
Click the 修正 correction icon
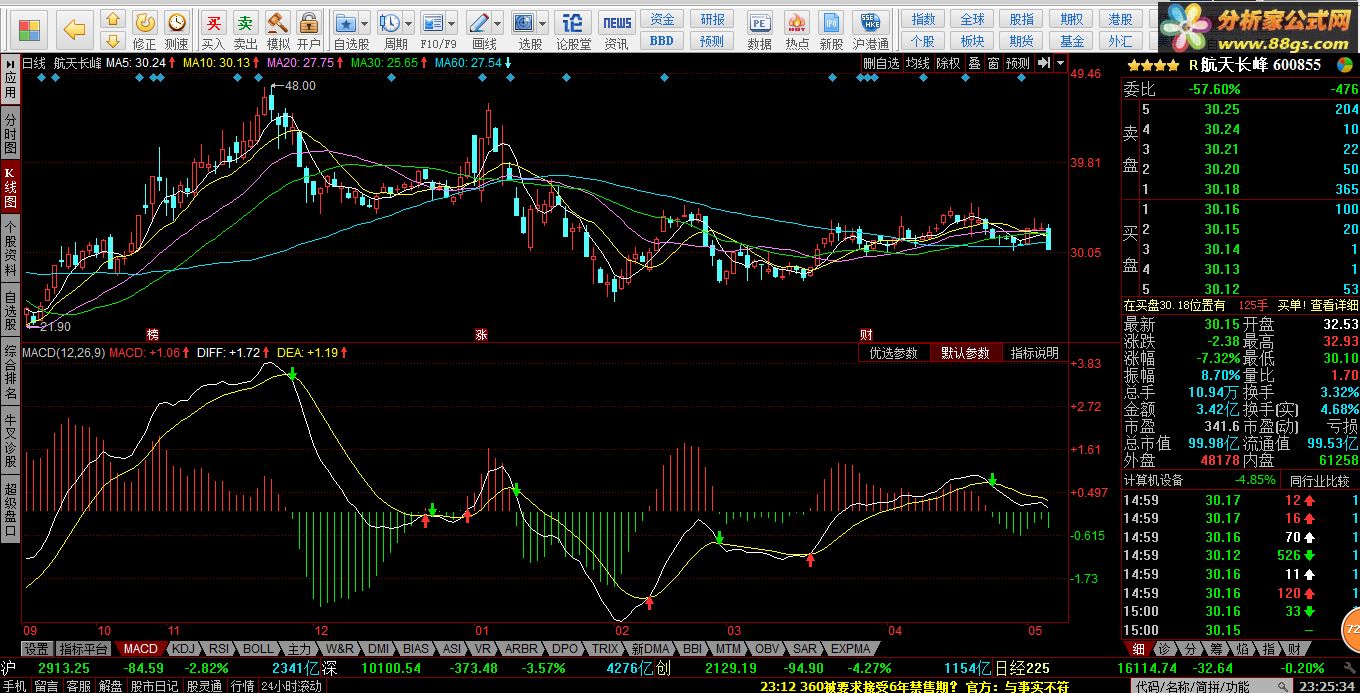point(145,30)
